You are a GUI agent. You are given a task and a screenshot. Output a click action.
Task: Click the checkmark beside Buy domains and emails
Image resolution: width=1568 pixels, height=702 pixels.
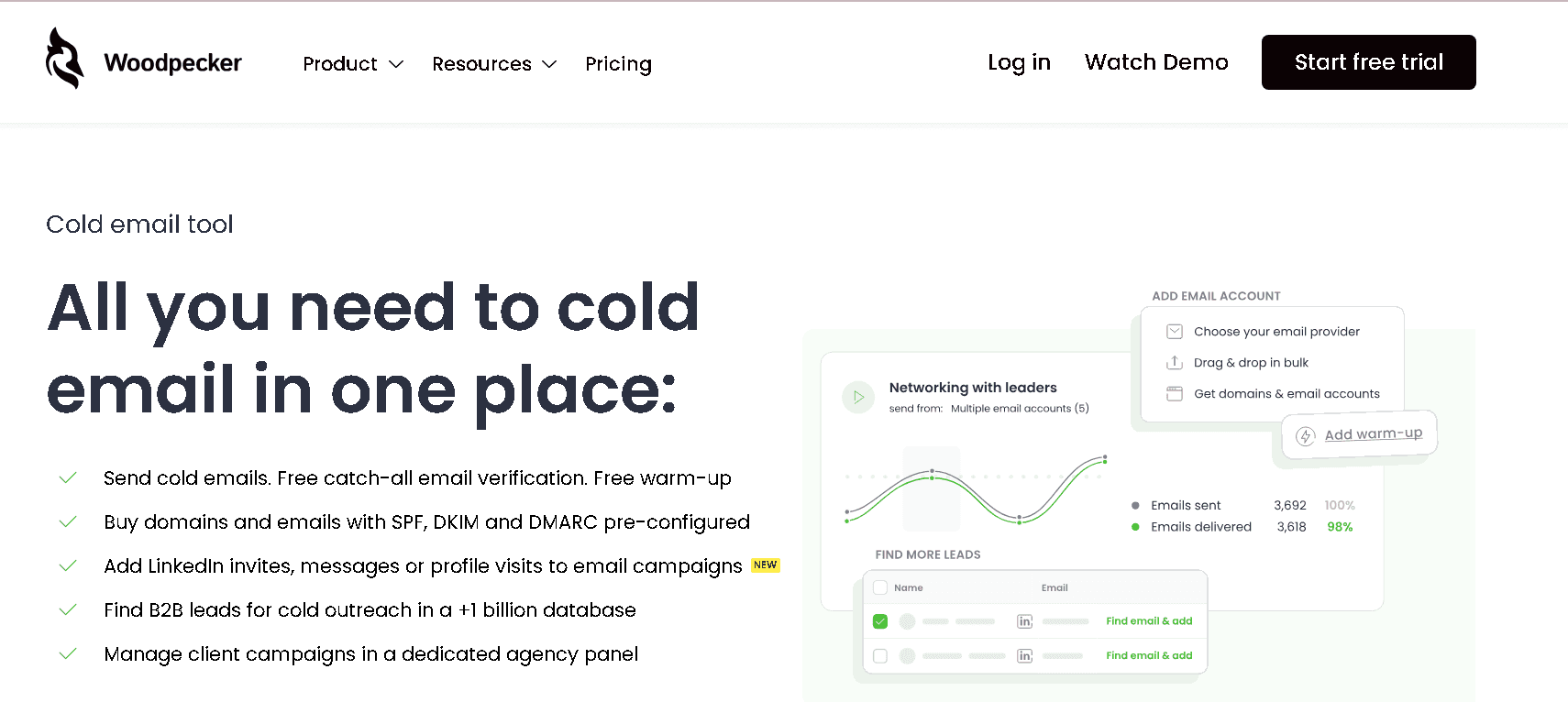[x=68, y=522]
